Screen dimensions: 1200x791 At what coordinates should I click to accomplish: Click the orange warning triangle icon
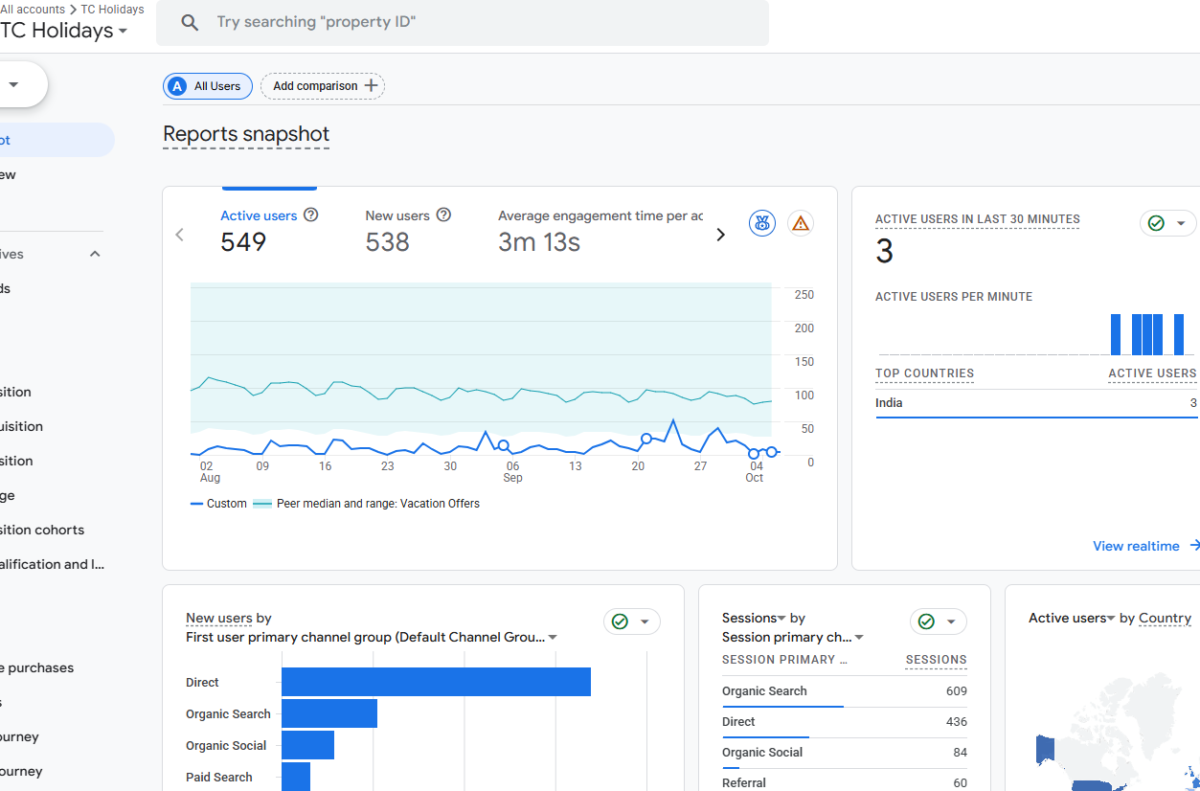pos(800,223)
